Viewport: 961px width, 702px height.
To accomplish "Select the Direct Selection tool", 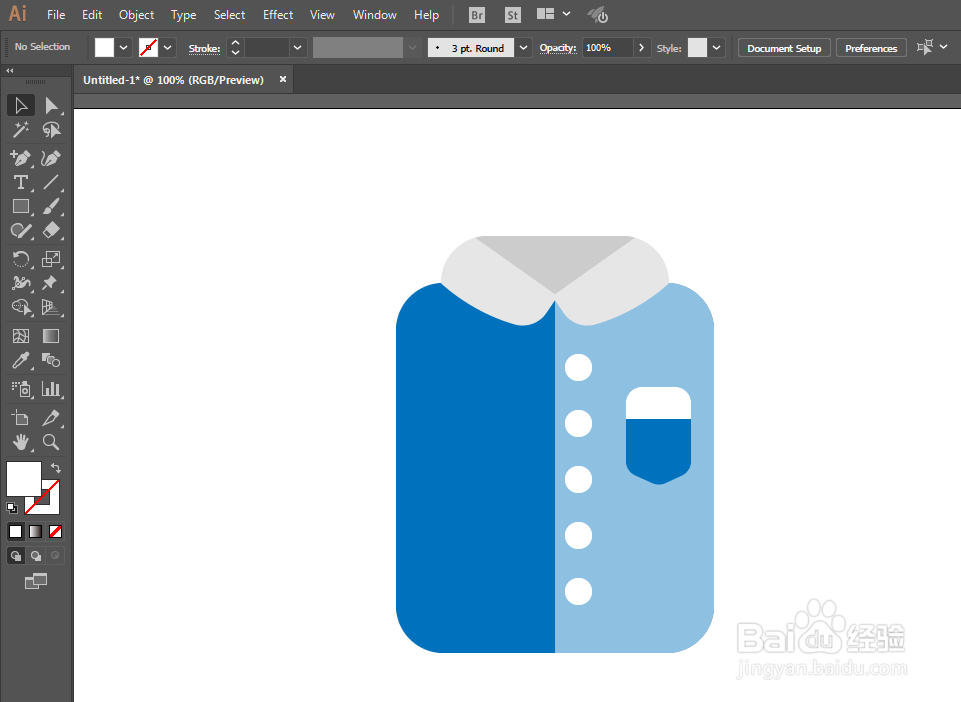I will (51, 105).
